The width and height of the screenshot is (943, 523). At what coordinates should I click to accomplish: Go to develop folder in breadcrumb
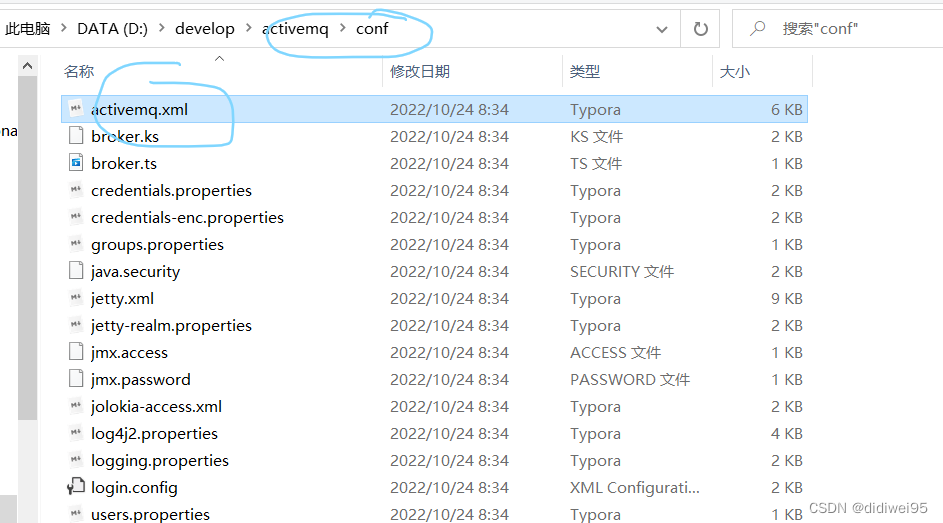[x=204, y=28]
